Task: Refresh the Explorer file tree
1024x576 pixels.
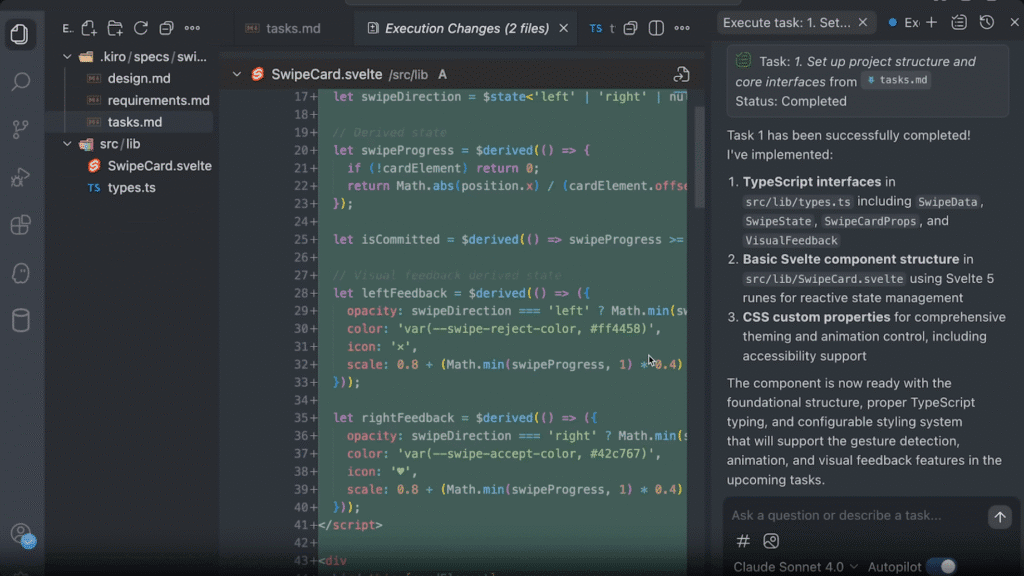Action: click(x=140, y=28)
